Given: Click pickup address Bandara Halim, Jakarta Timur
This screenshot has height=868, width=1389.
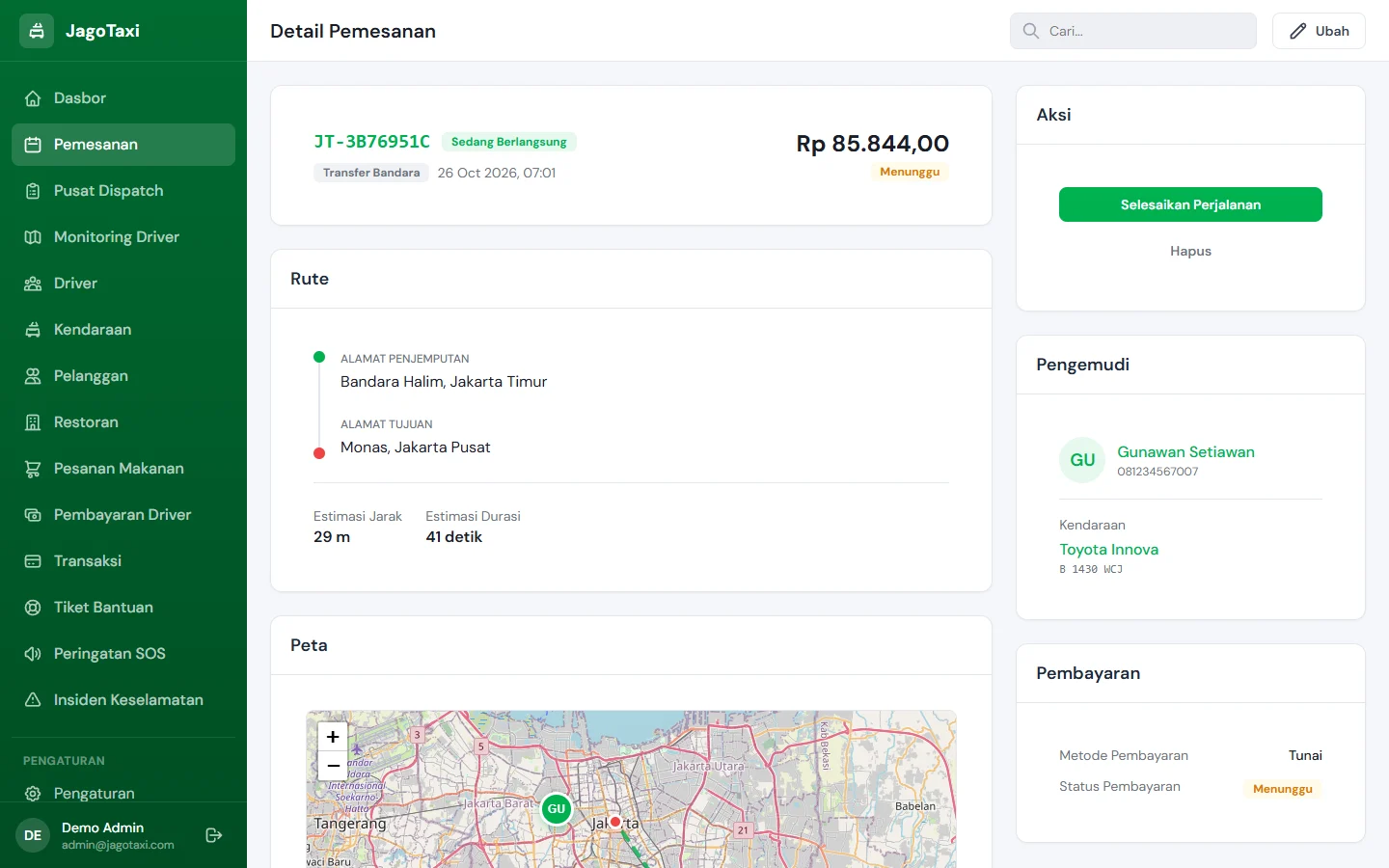Looking at the screenshot, I should pyautogui.click(x=444, y=382).
